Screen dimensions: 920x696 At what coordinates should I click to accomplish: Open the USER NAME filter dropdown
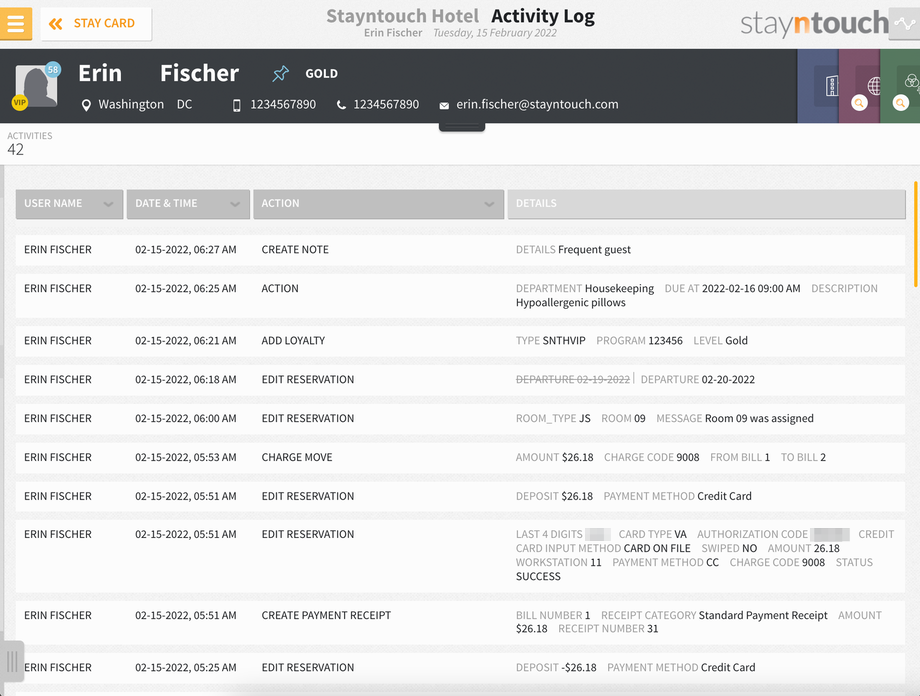pyautogui.click(x=69, y=204)
